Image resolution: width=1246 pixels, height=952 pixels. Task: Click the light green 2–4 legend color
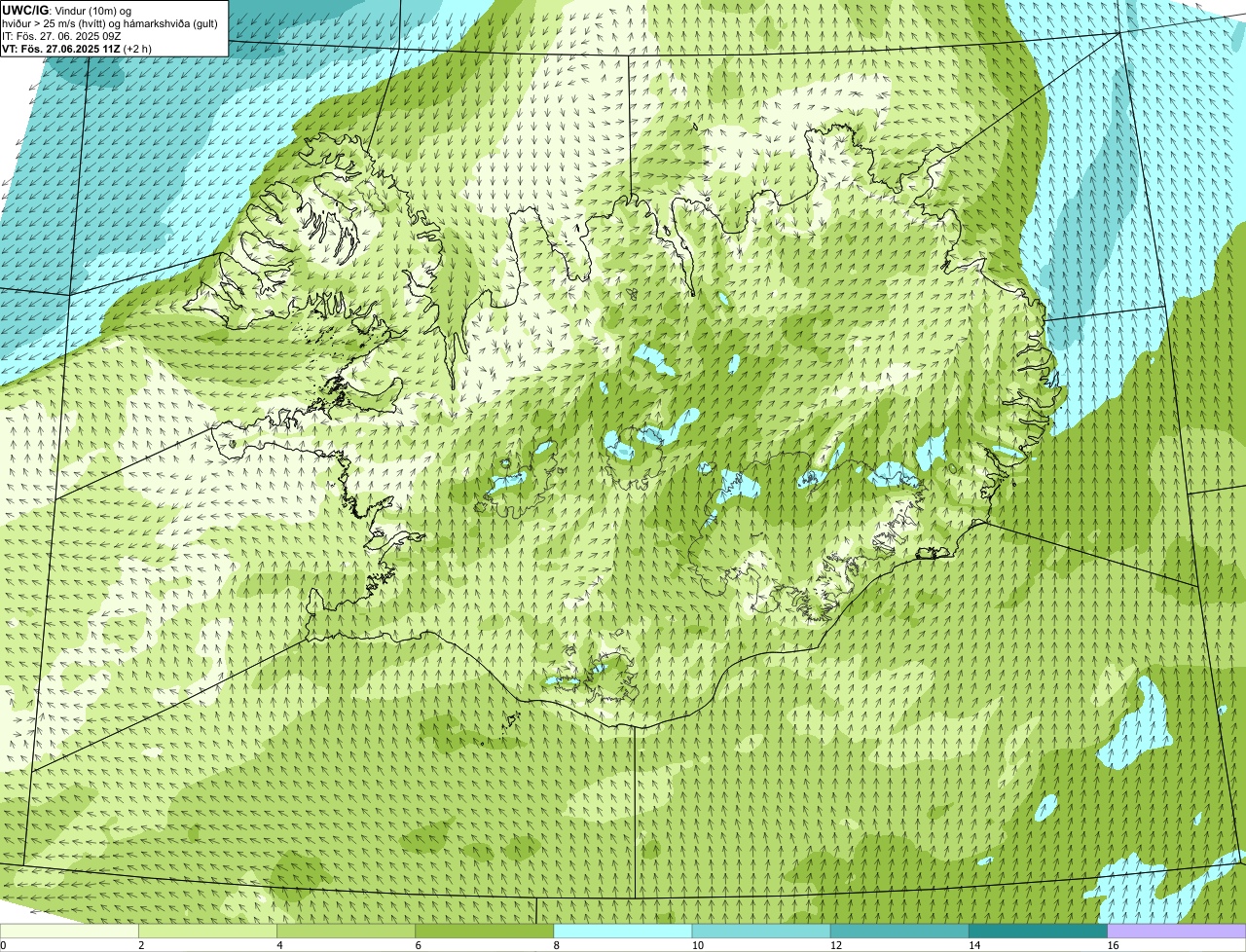pos(208,932)
